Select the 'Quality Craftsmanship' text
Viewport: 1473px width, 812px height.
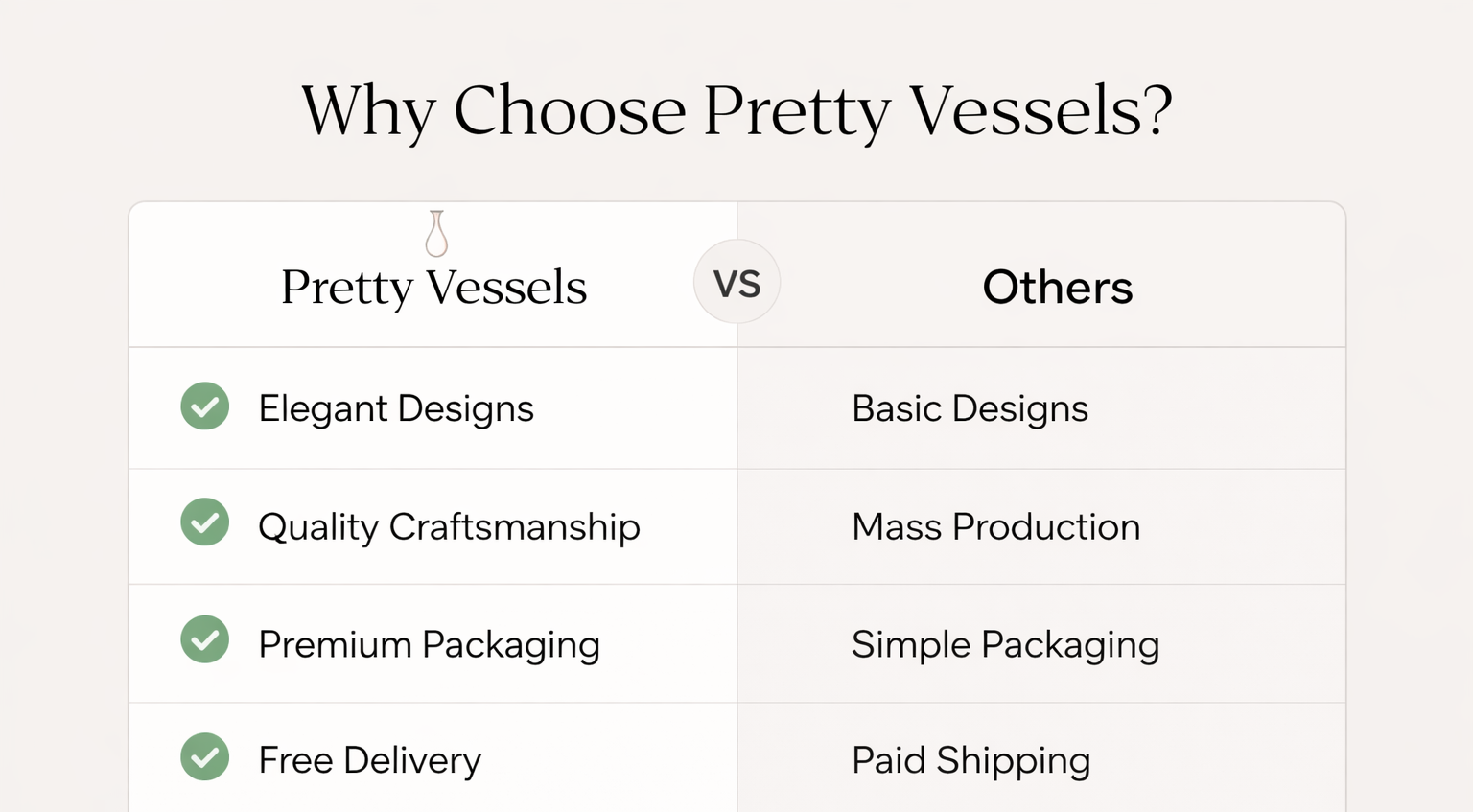point(449,527)
